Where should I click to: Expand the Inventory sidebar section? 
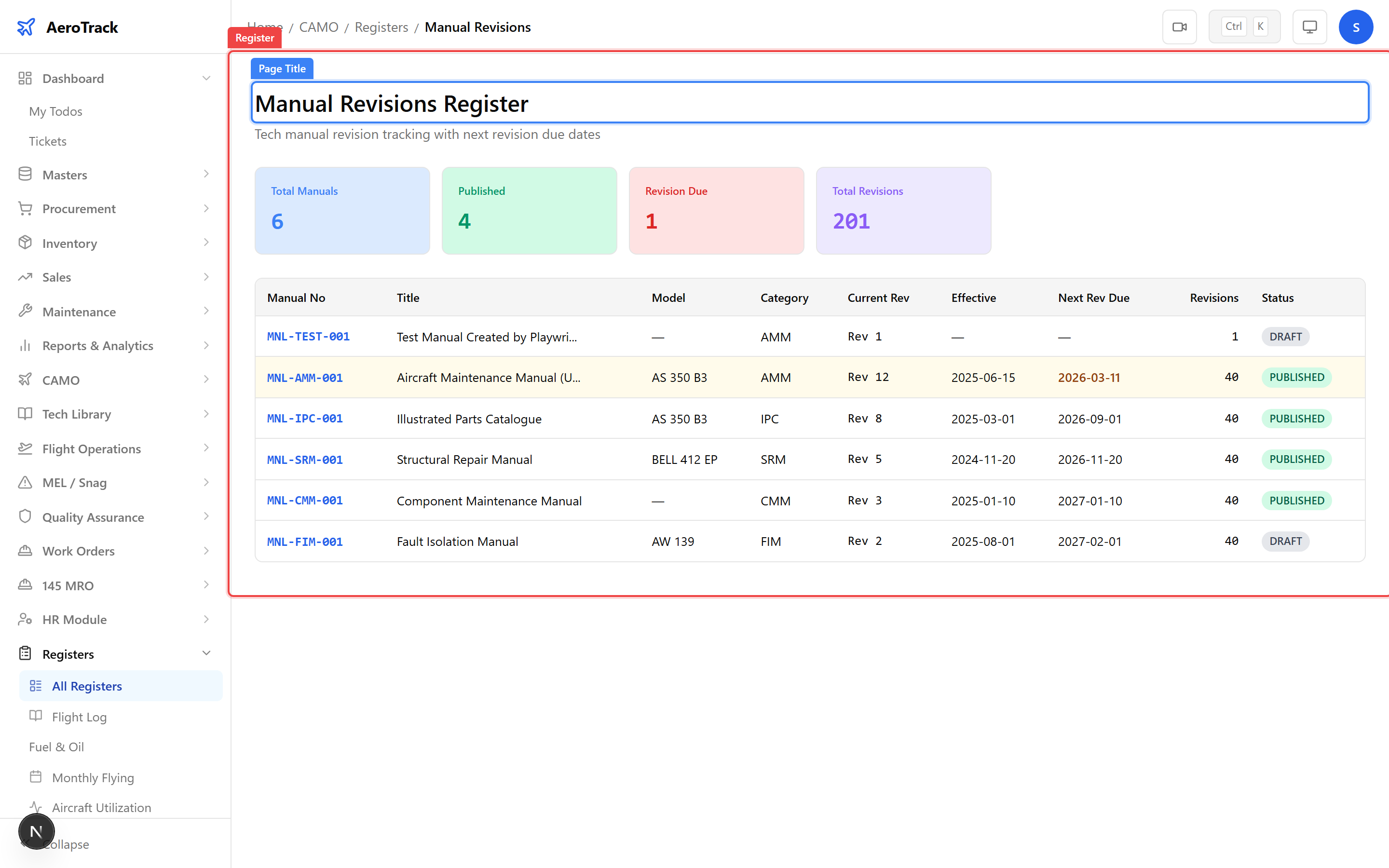coord(206,243)
